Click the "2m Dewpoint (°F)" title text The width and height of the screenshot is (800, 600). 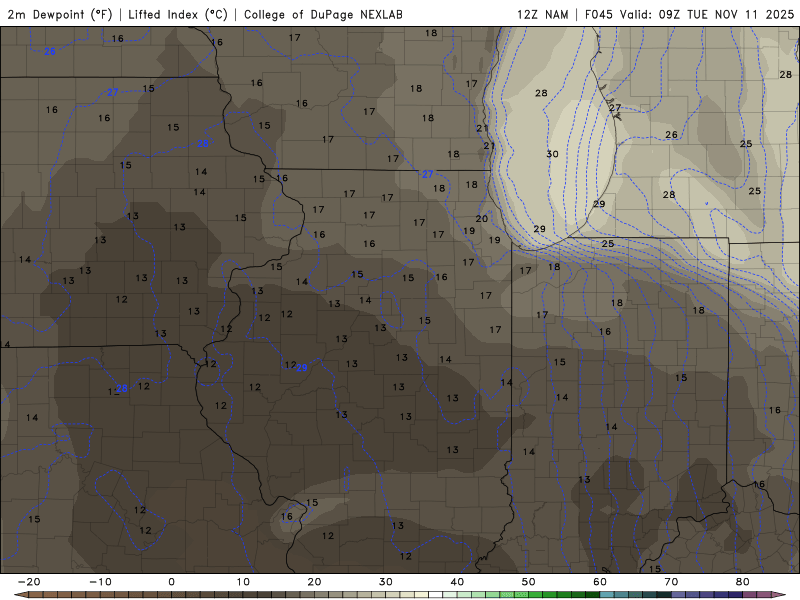[60, 14]
